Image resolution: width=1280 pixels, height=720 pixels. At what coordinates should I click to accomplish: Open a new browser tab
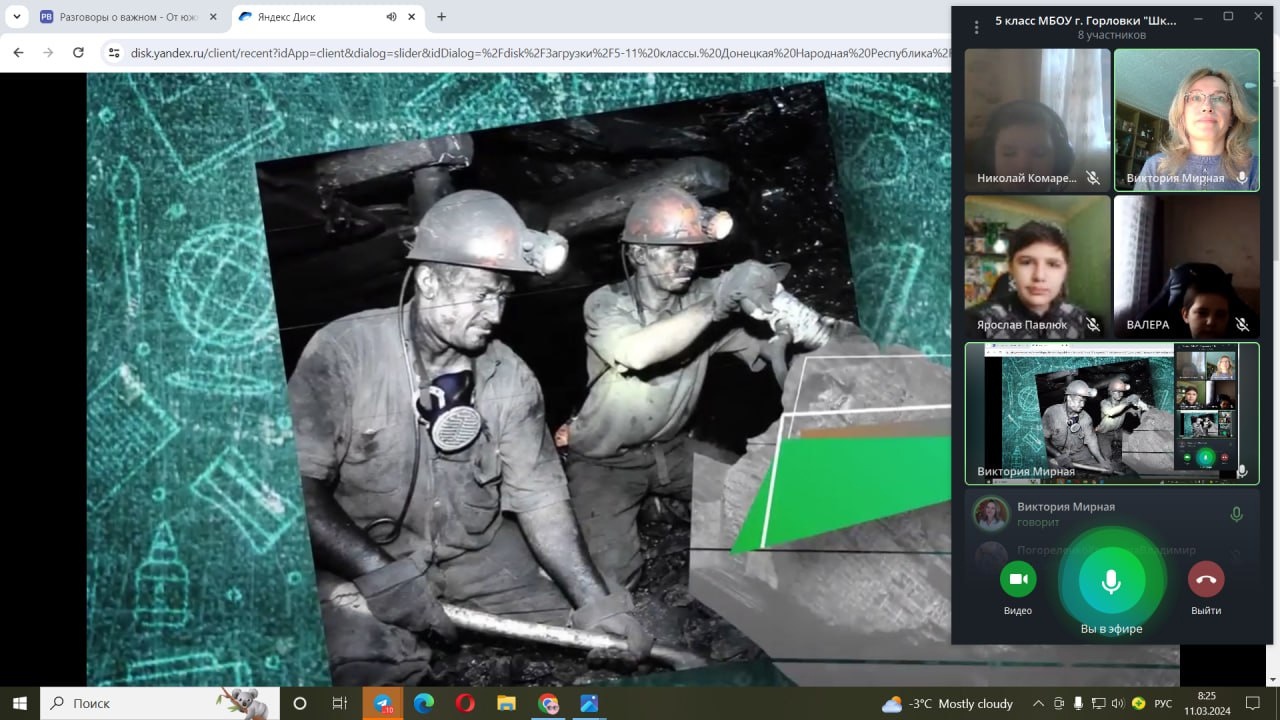[441, 17]
